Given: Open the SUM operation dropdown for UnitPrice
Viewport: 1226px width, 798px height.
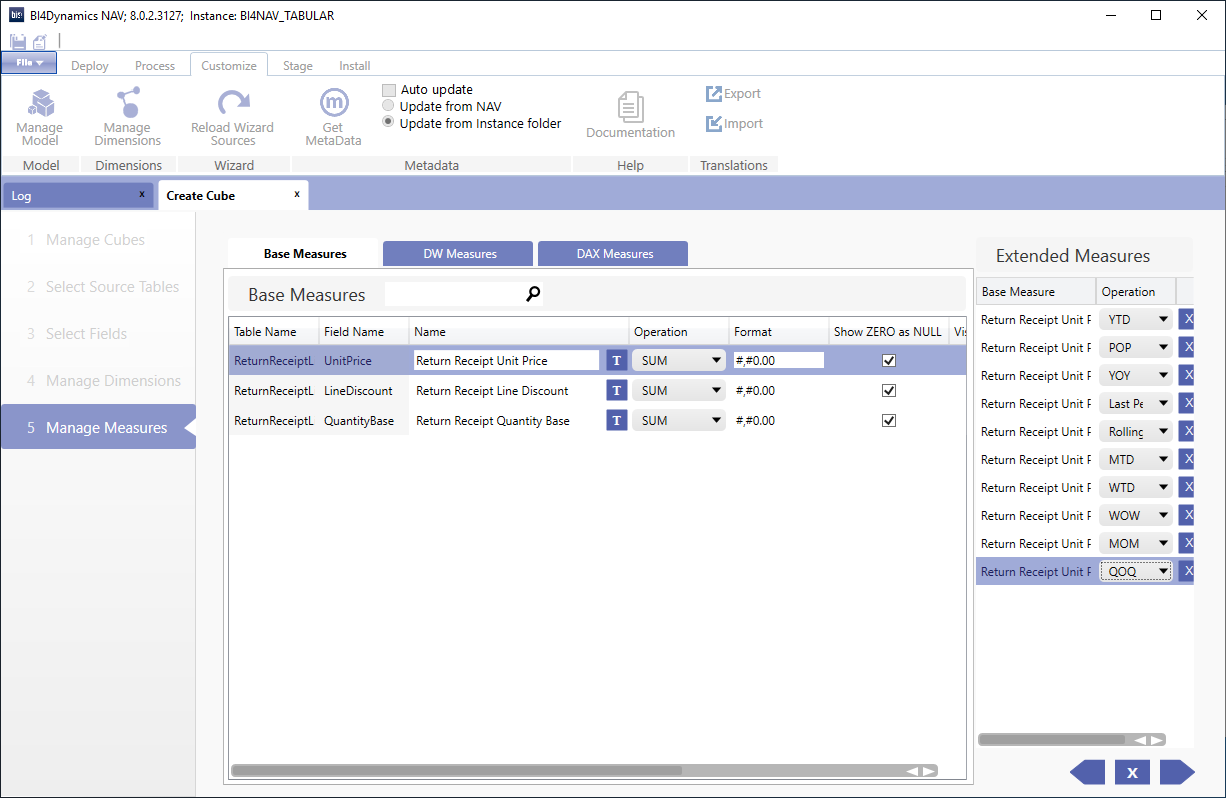Looking at the screenshot, I should 679,361.
